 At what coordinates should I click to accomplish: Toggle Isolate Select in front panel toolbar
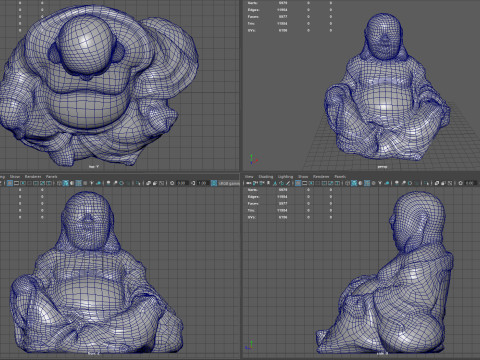[x=137, y=183]
